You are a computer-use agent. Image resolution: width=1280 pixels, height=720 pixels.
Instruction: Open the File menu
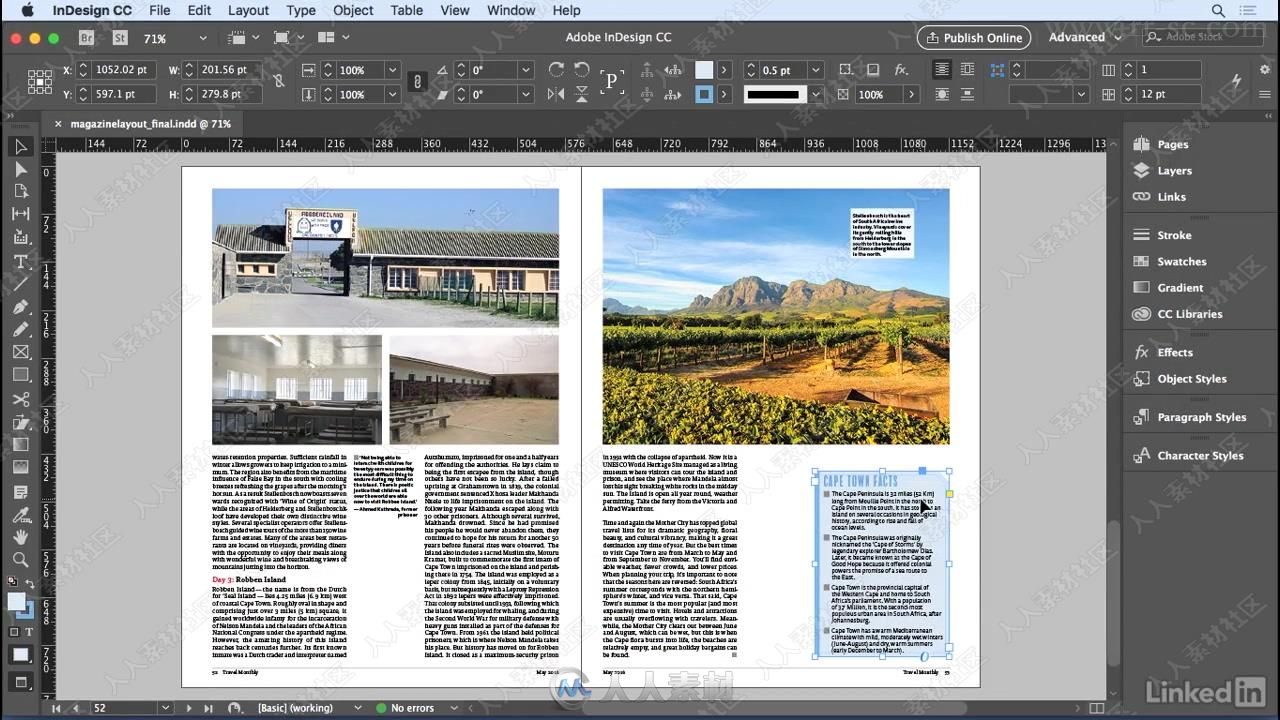159,10
